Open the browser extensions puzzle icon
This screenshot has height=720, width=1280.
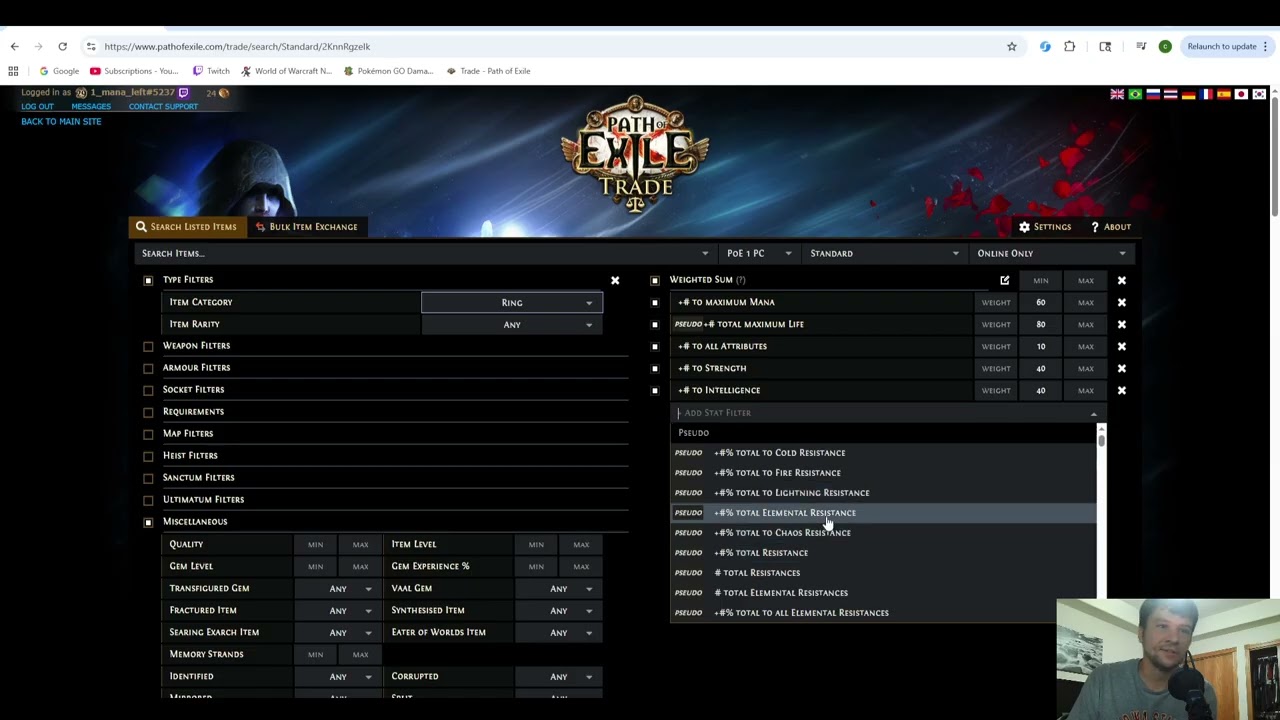1070,46
